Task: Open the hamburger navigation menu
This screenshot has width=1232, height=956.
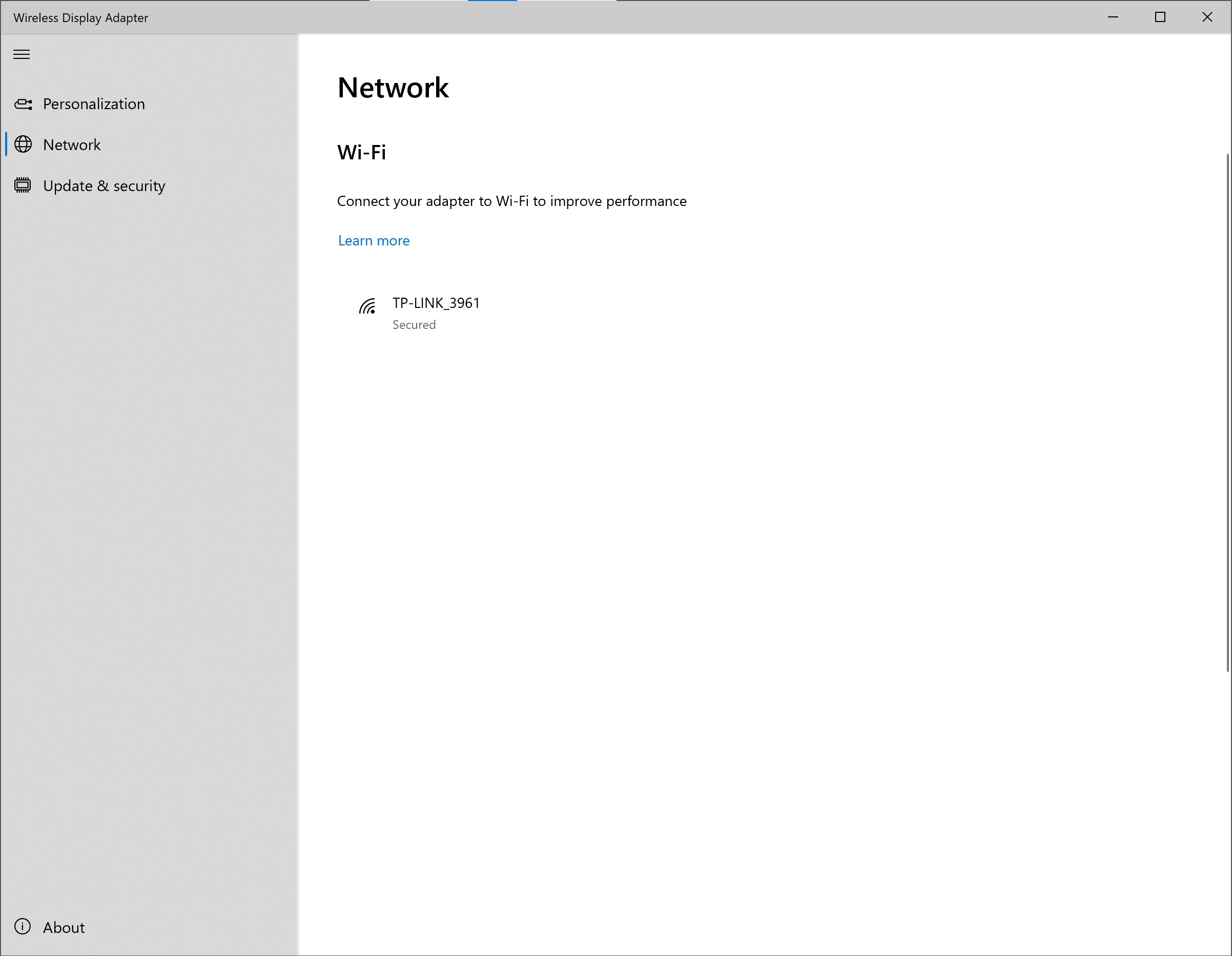Action: click(x=22, y=54)
